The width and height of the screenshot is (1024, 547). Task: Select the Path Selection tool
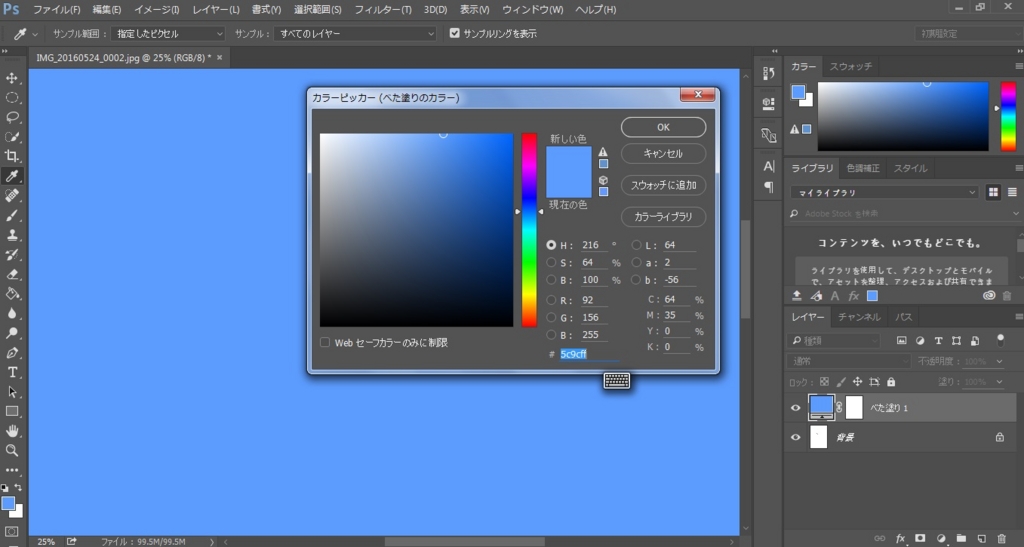(x=12, y=392)
